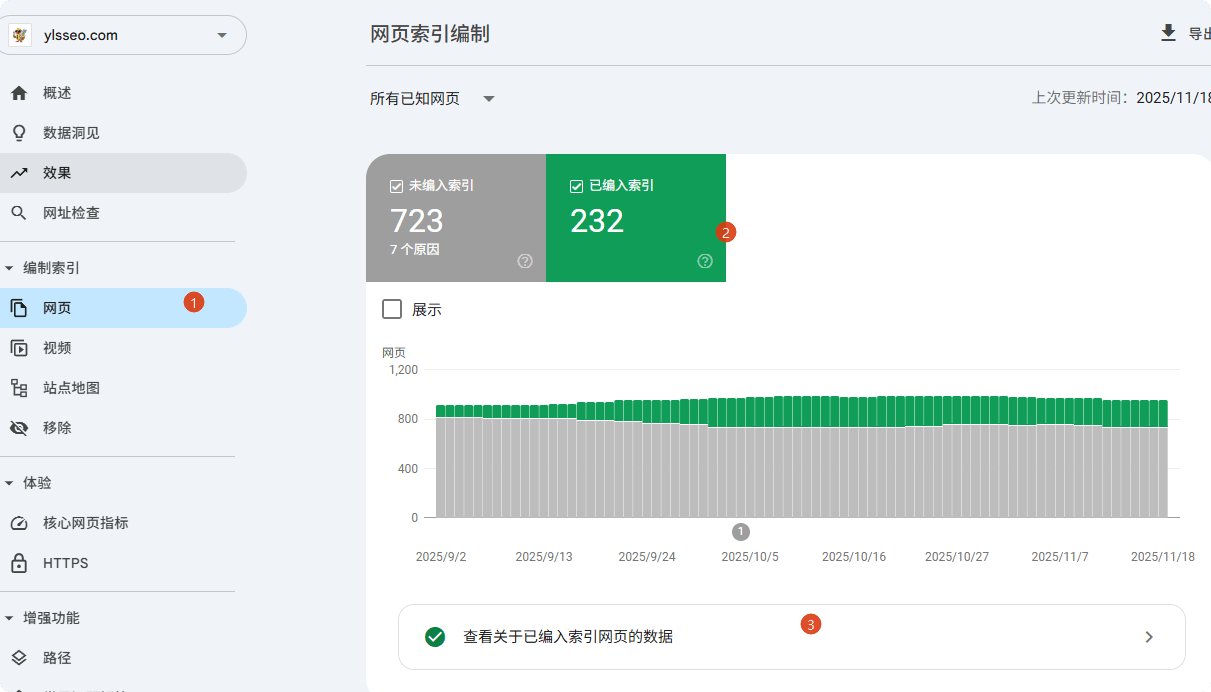Viewport: 1211px width, 692px height.
Task: Open the 所有已知网页 filter dropdown
Action: [x=433, y=98]
